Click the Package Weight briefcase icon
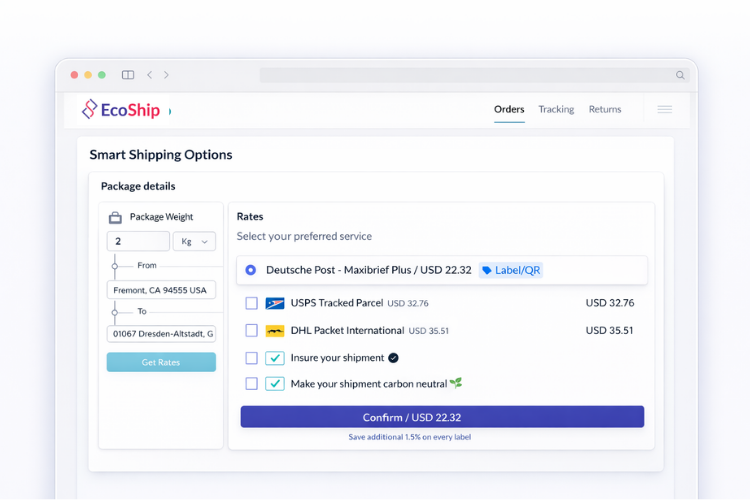750x500 pixels. coord(115,218)
